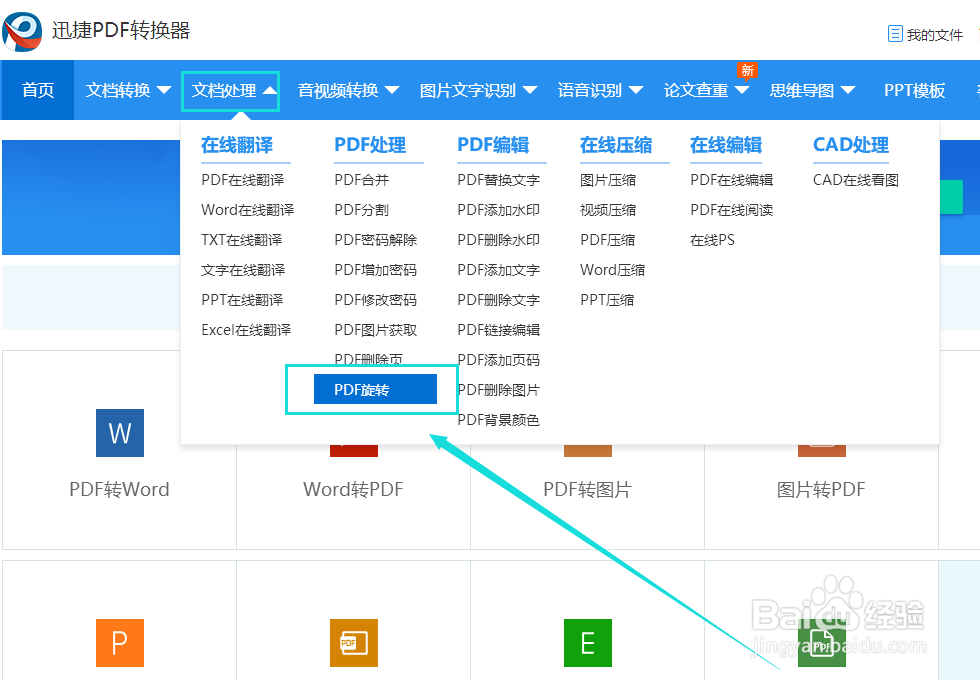980x680 pixels.
Task: Switch to the 首页 tab
Action: 37,90
